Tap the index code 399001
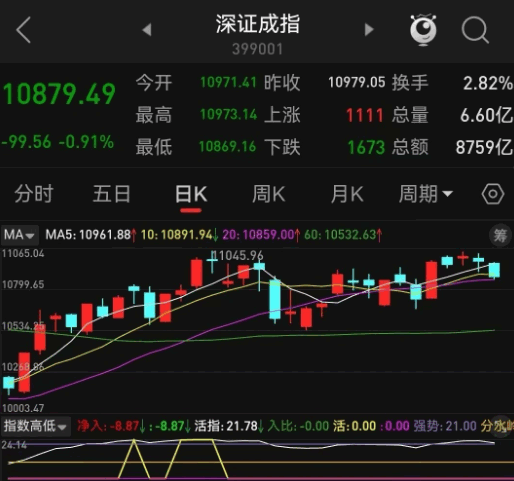The image size is (514, 481). point(257,49)
